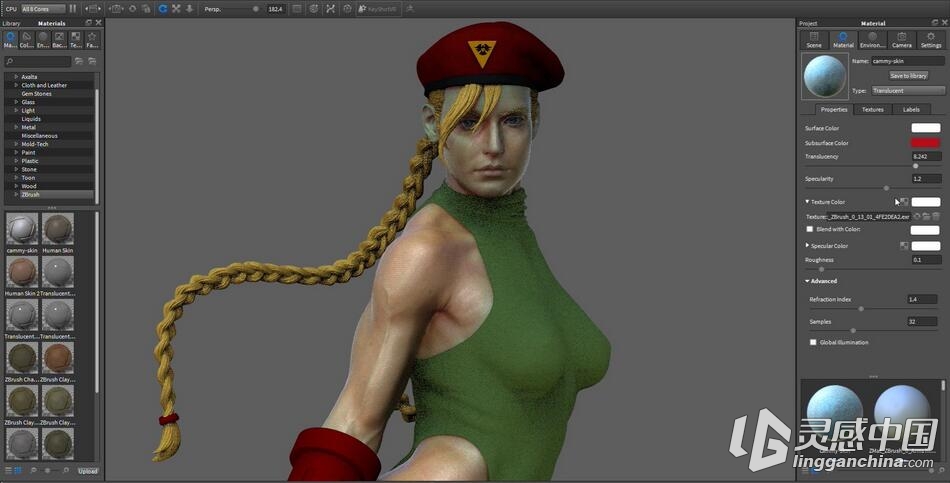Screen dimensions: 950x483
Task: Pause the real-time render
Action: click(73, 8)
